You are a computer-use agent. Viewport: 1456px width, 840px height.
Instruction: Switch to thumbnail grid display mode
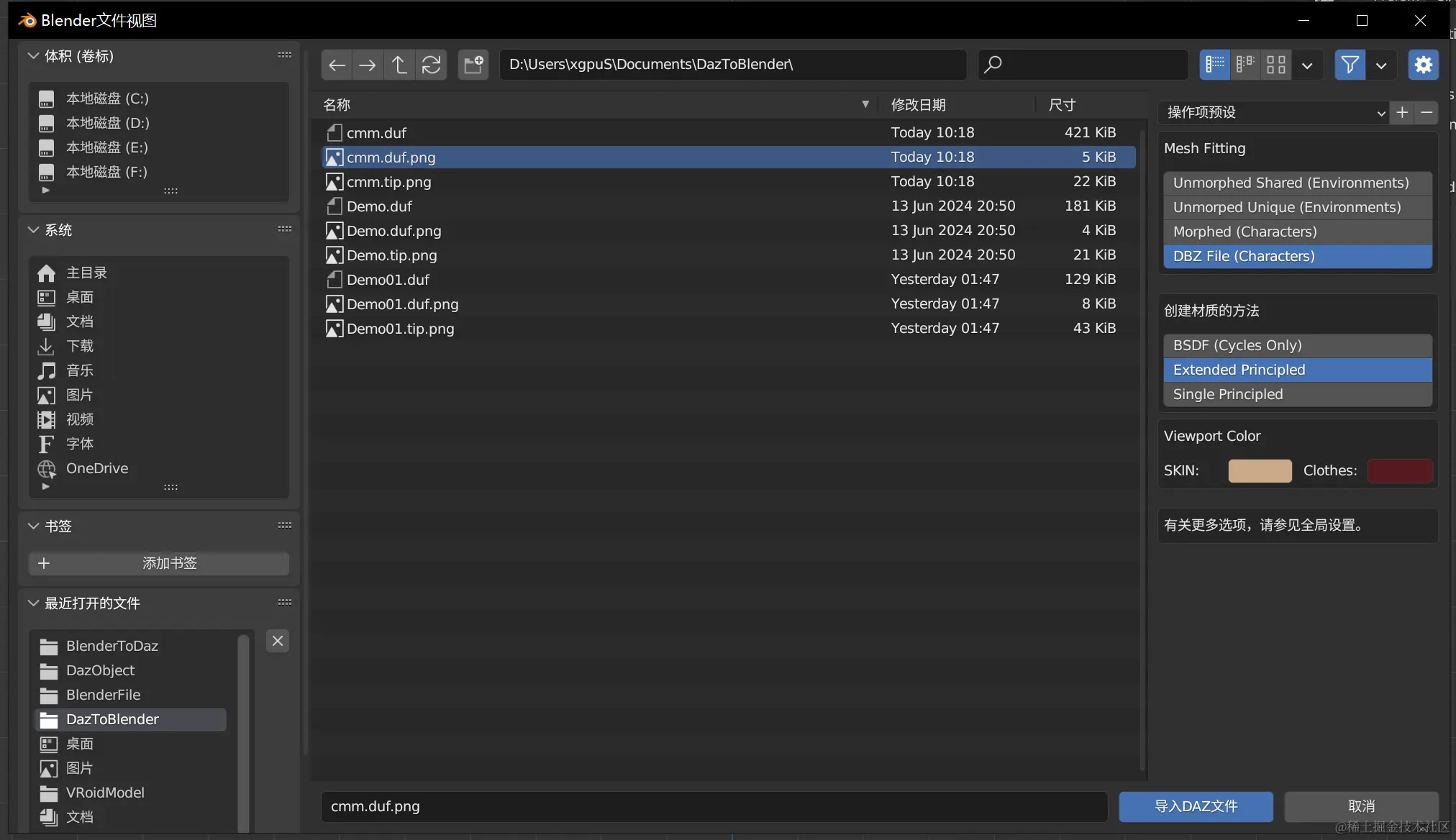click(x=1276, y=65)
